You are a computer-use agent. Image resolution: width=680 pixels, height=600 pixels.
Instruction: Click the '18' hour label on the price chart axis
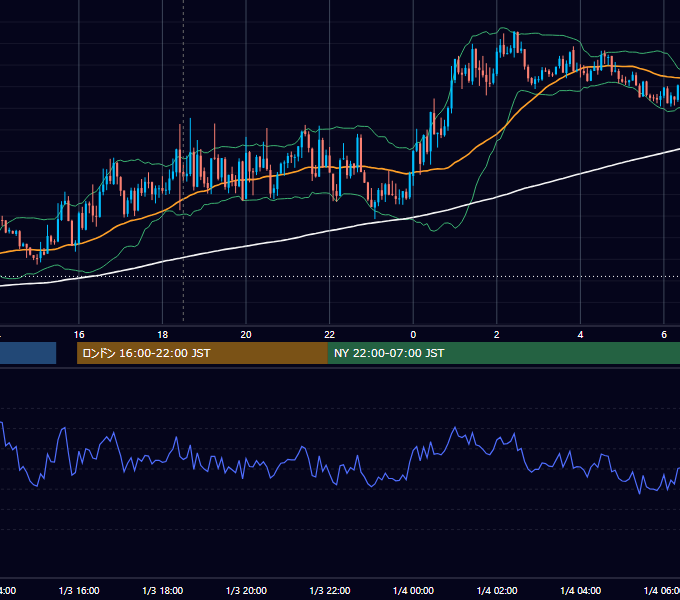[162, 335]
